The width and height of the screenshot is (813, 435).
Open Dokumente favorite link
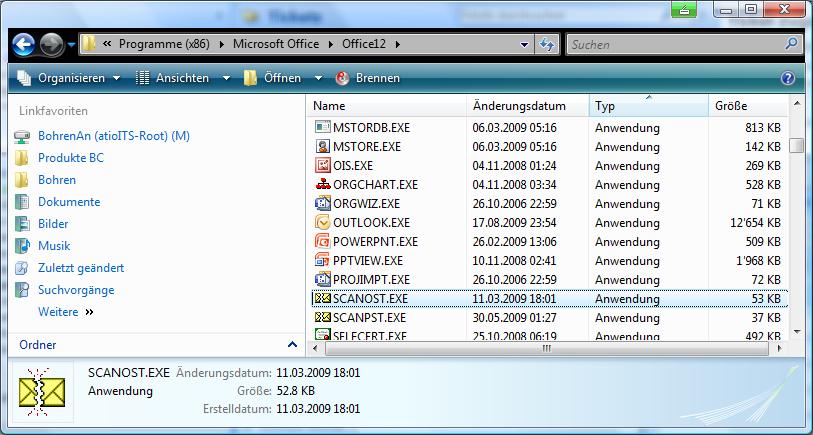(x=69, y=202)
